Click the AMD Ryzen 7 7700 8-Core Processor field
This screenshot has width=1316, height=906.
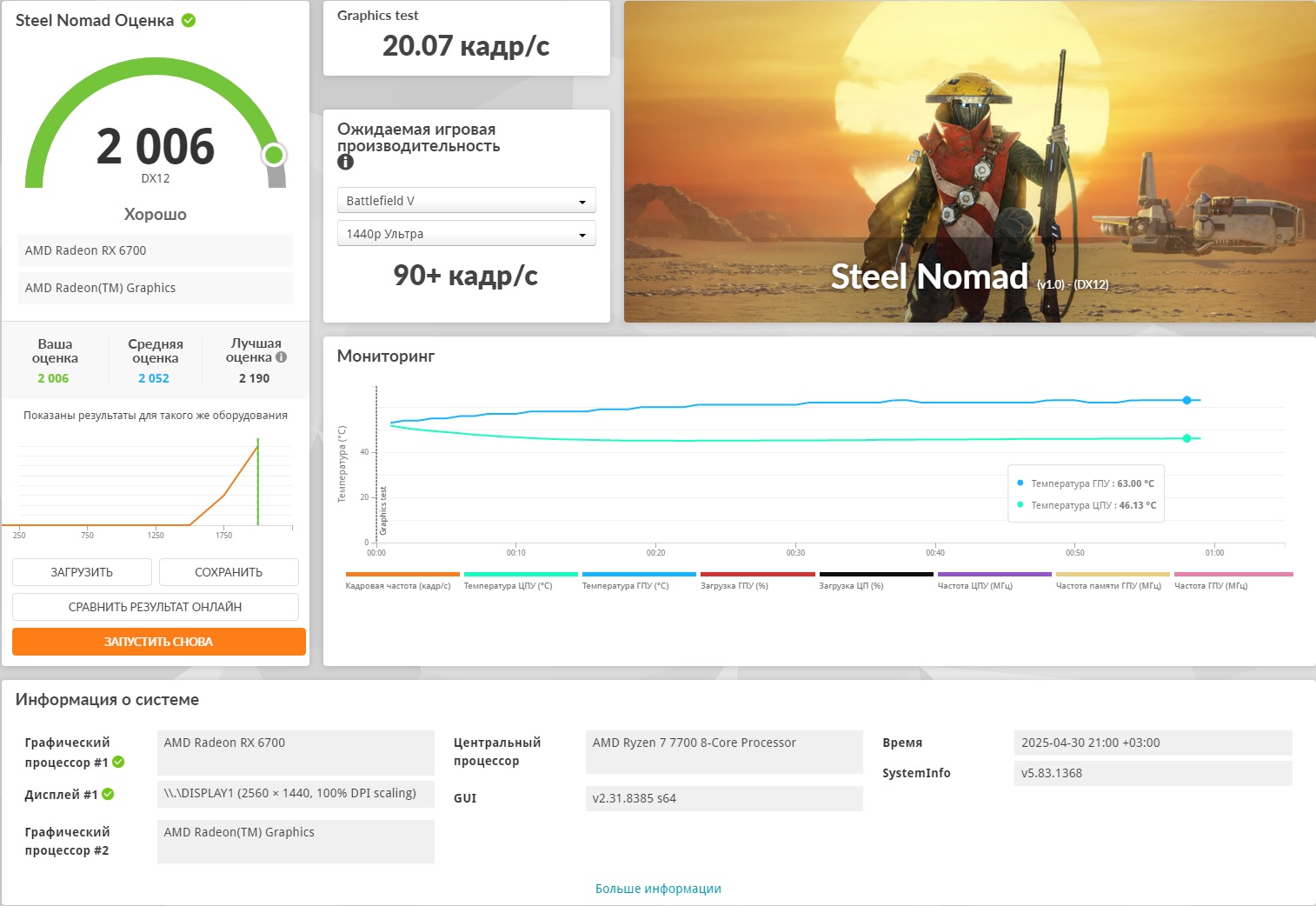pos(724,752)
